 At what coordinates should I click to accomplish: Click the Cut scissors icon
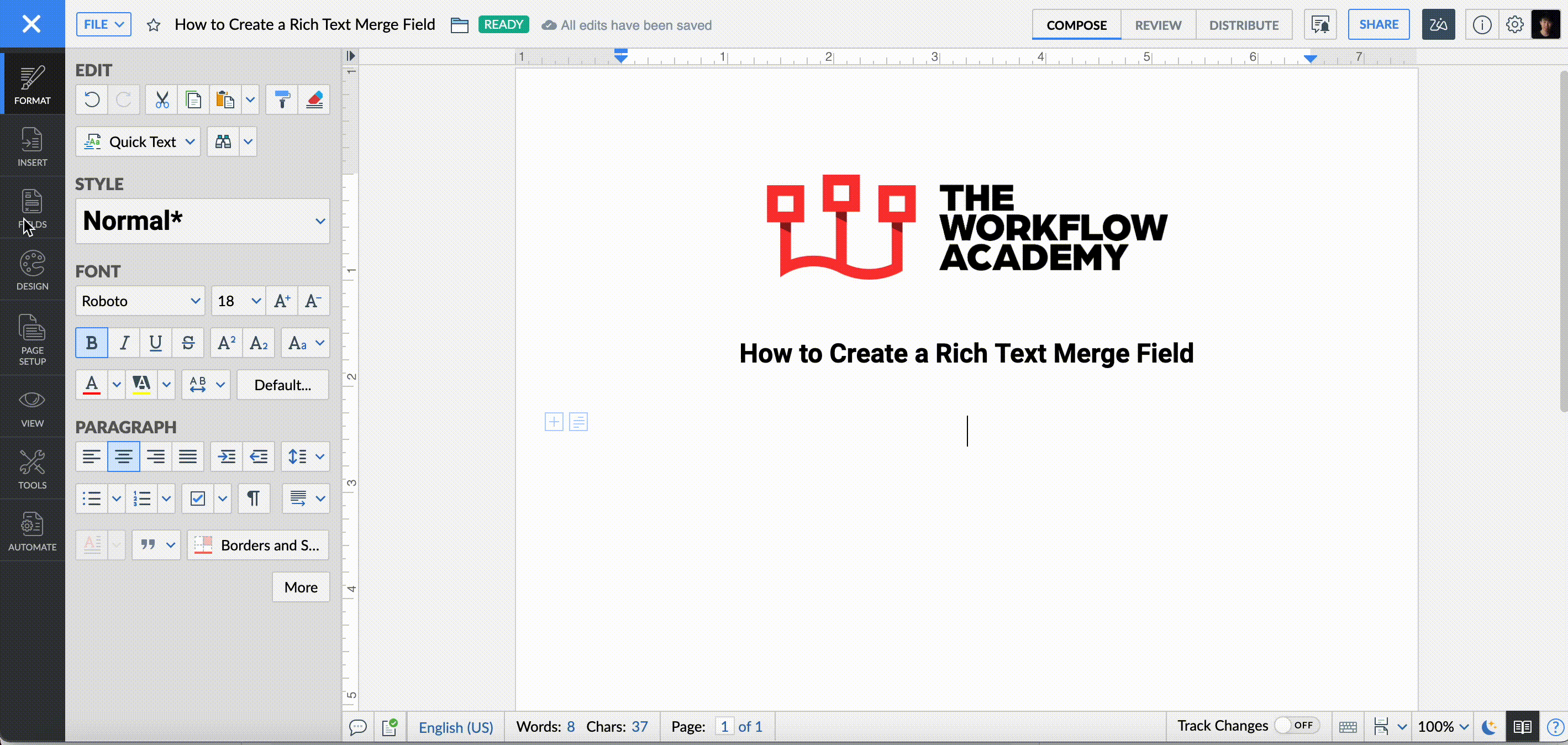point(161,99)
